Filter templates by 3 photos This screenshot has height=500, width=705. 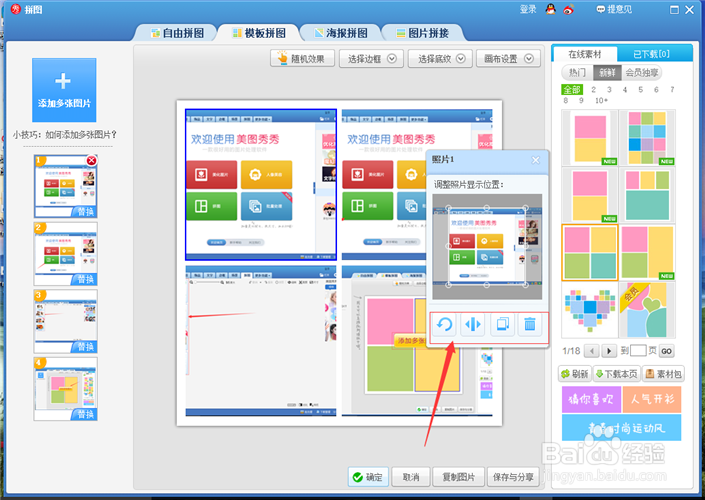click(x=609, y=89)
